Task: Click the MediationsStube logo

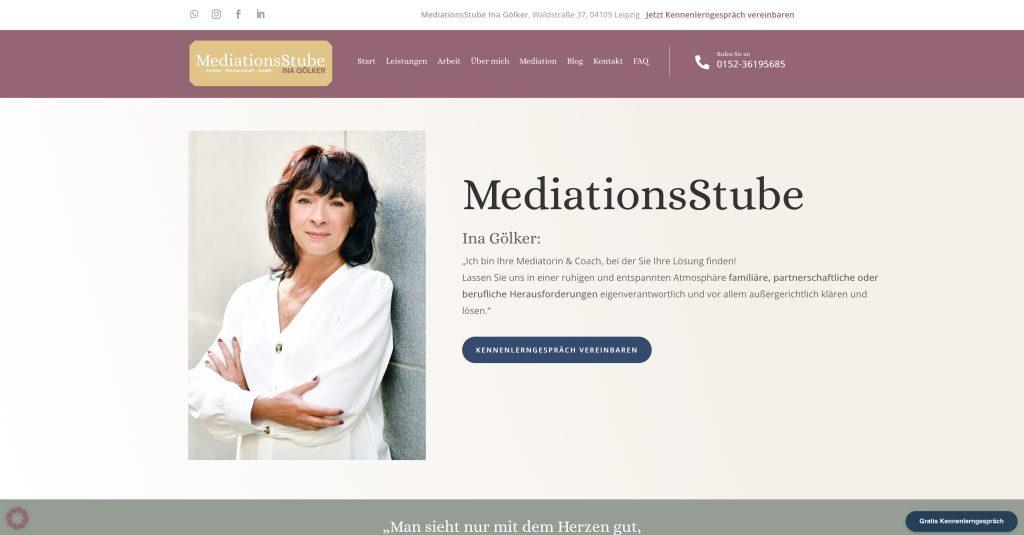Action: pos(261,63)
